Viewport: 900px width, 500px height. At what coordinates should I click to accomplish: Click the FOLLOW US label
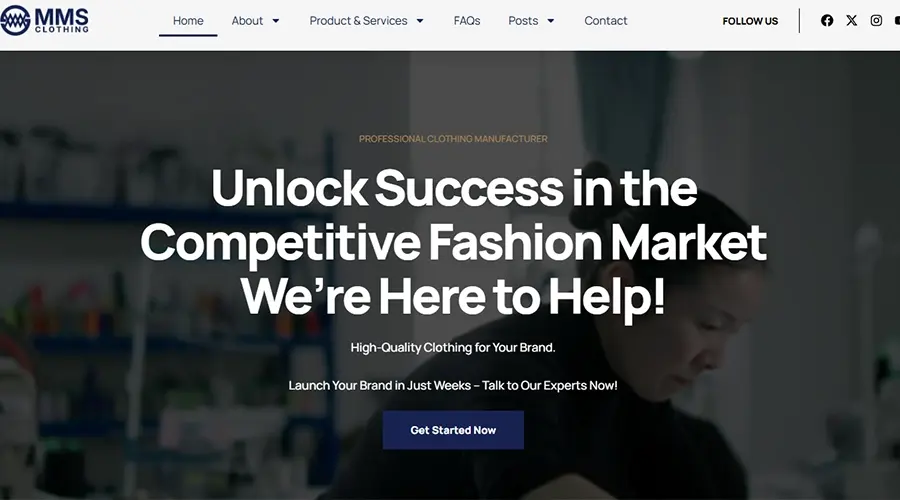(750, 21)
